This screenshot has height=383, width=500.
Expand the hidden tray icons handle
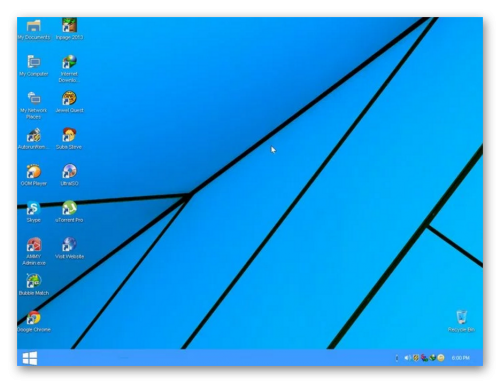point(397,358)
